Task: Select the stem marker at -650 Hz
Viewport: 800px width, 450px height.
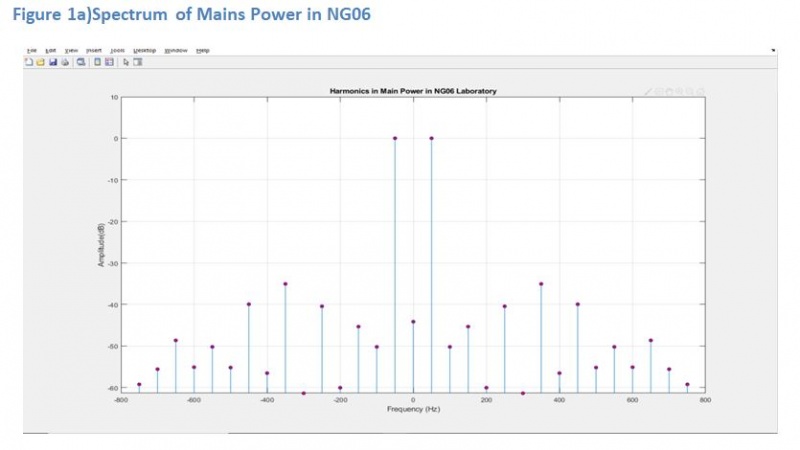Action: pyautogui.click(x=176, y=340)
